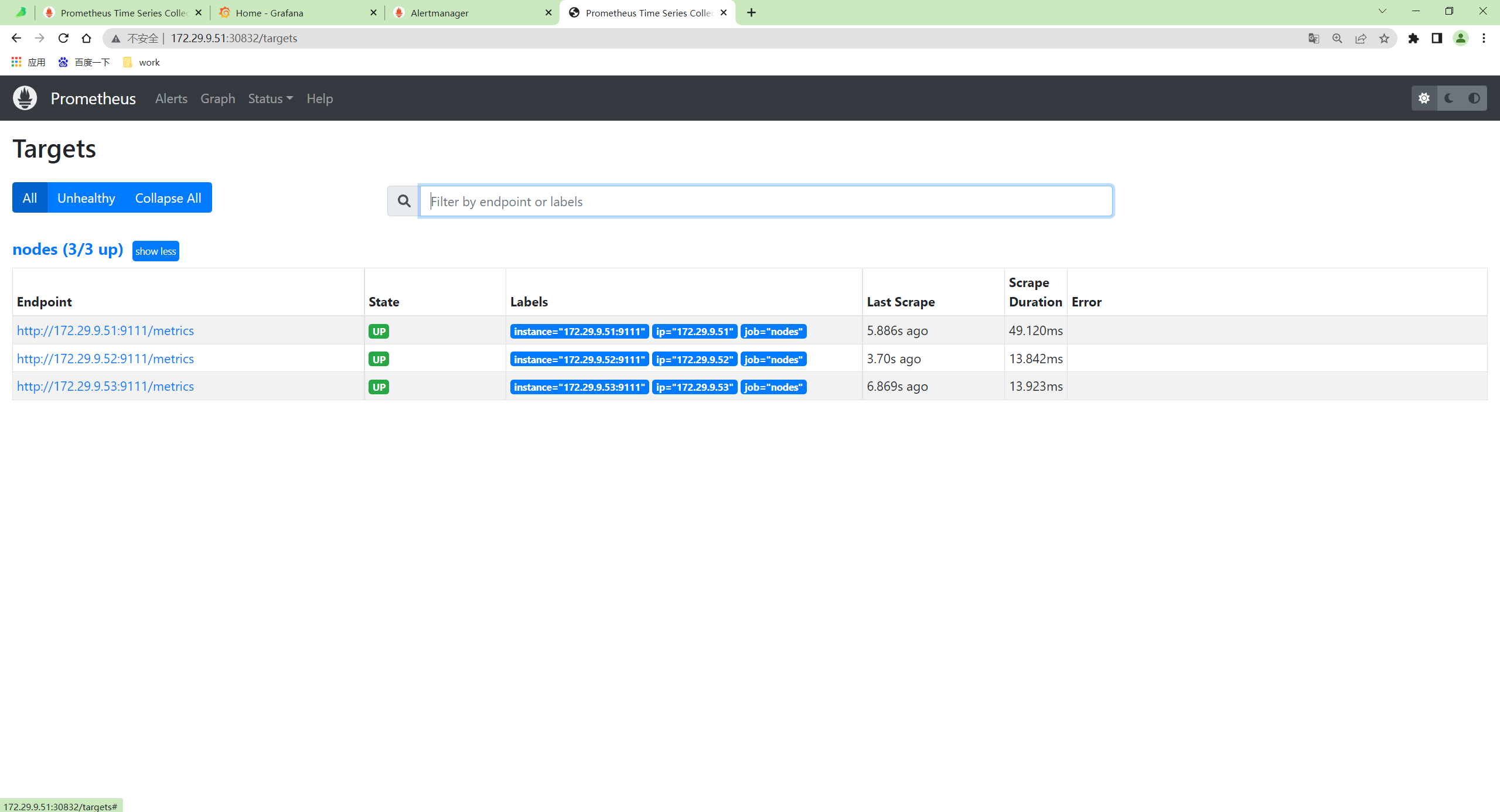Show only Unhealthy targets
The height and width of the screenshot is (812, 1500).
pyautogui.click(x=86, y=198)
